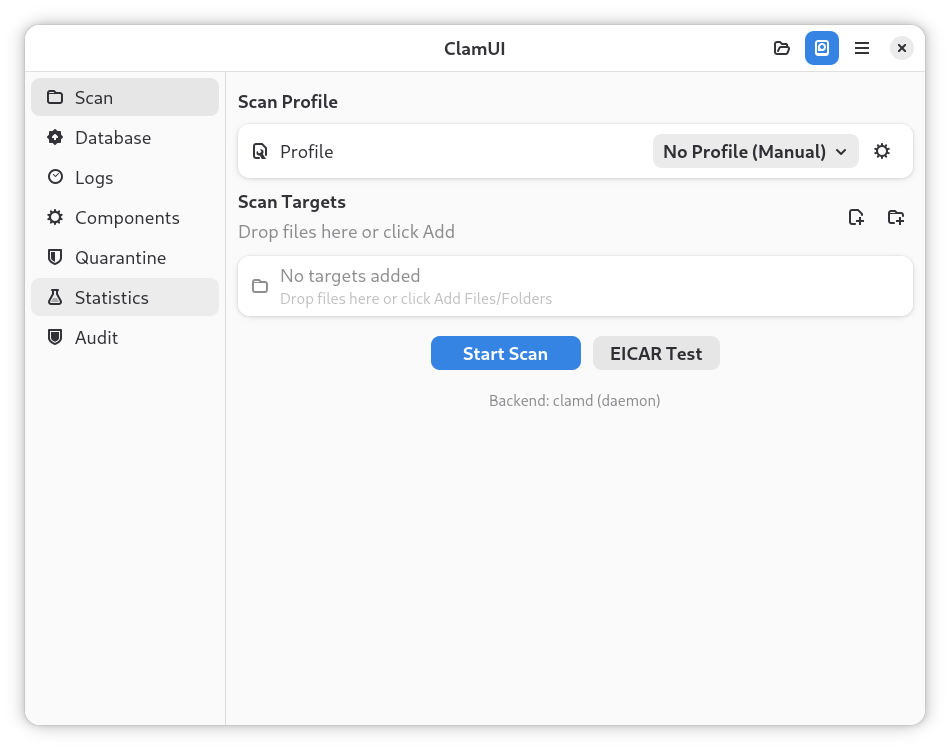Close the ClamUI window

coord(902,48)
